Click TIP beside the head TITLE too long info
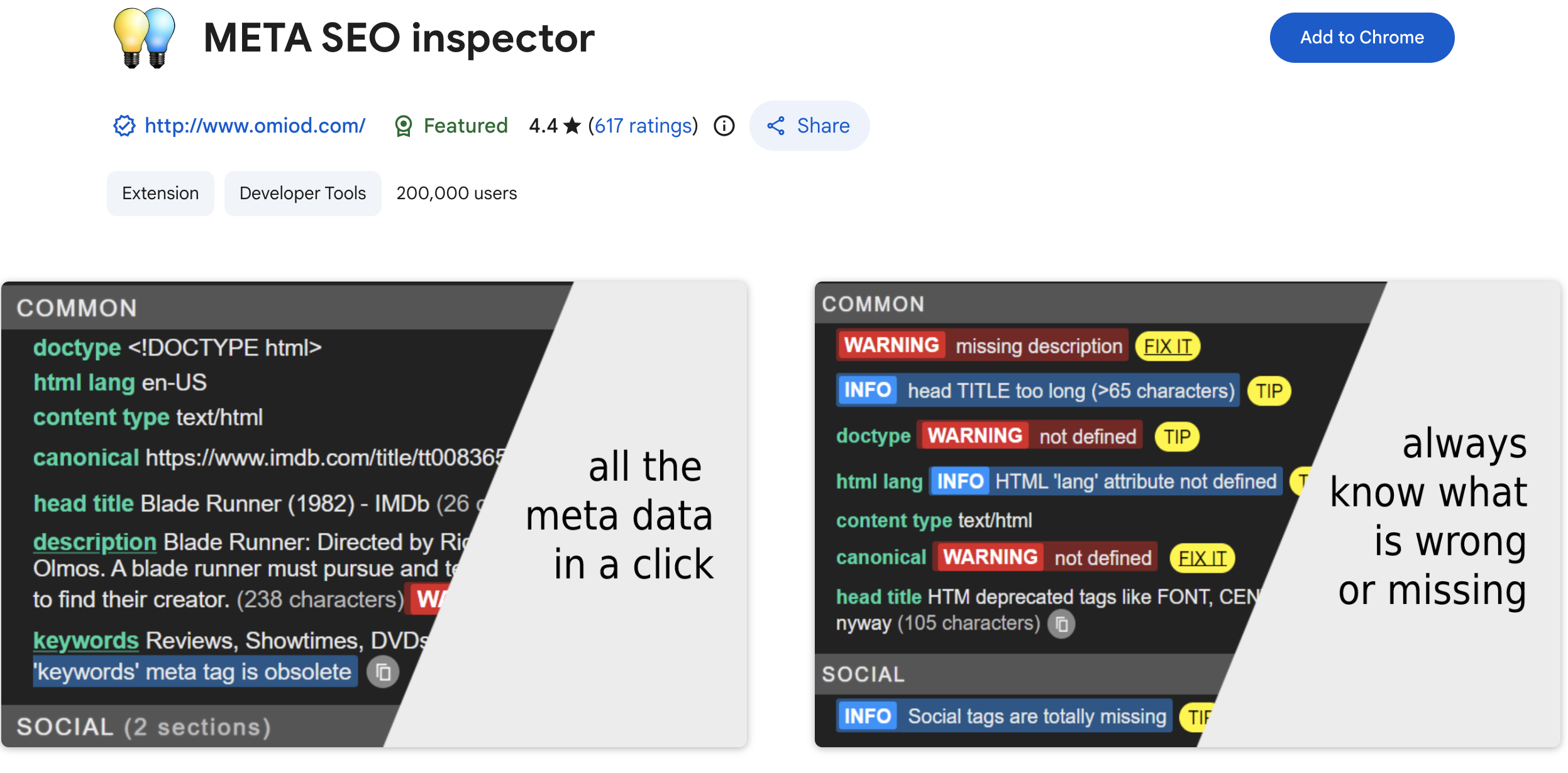 coord(1269,390)
